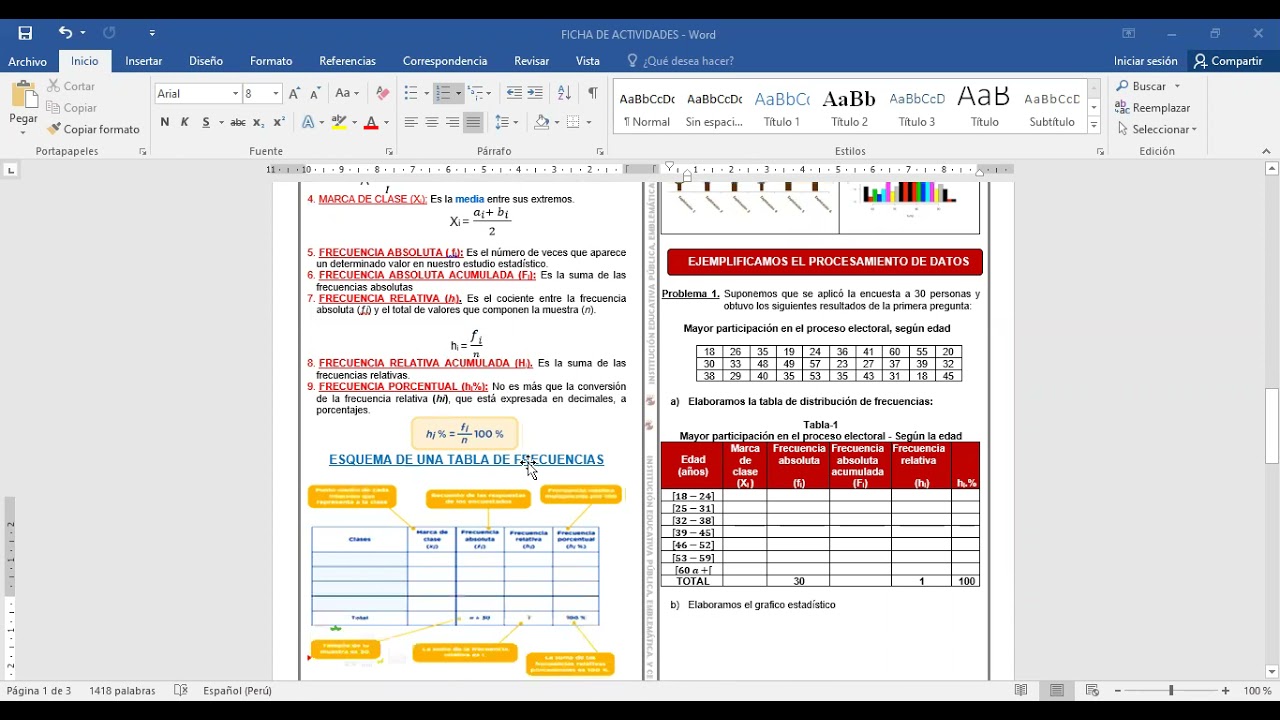
Task: Open the Fuente dialog launcher
Action: tap(389, 152)
